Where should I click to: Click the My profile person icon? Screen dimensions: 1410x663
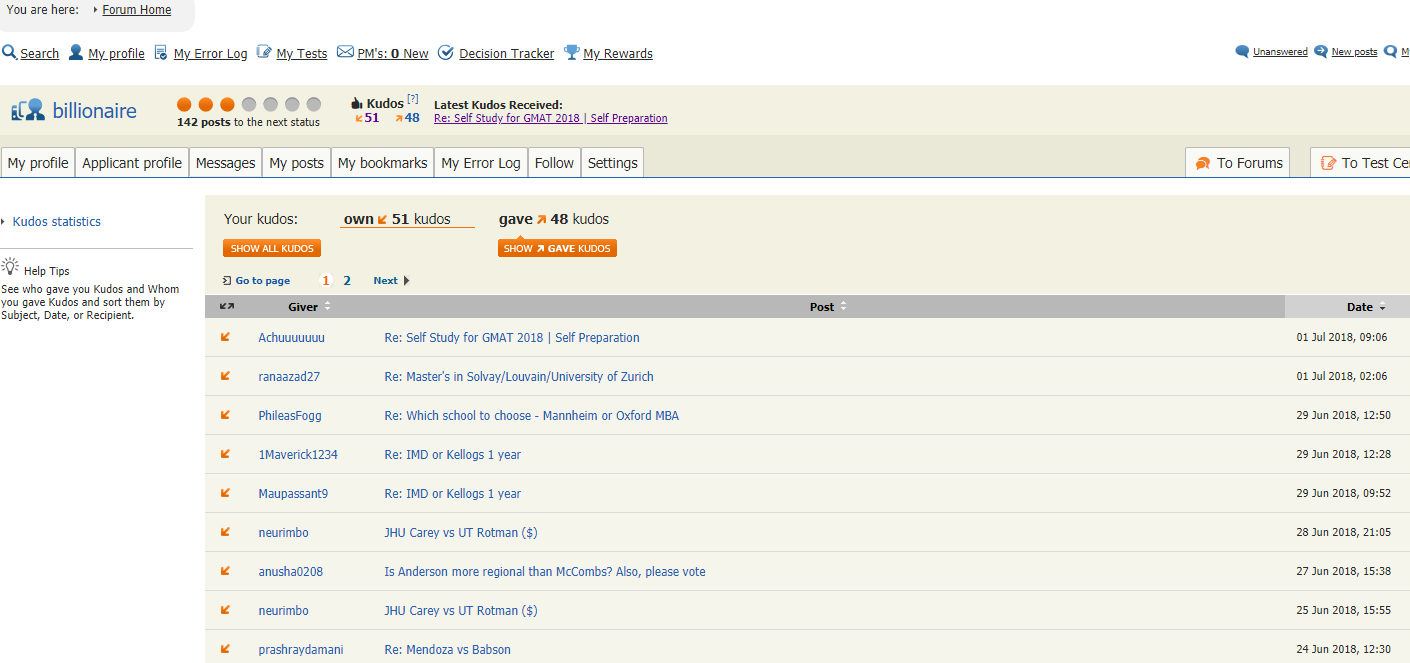(x=76, y=53)
